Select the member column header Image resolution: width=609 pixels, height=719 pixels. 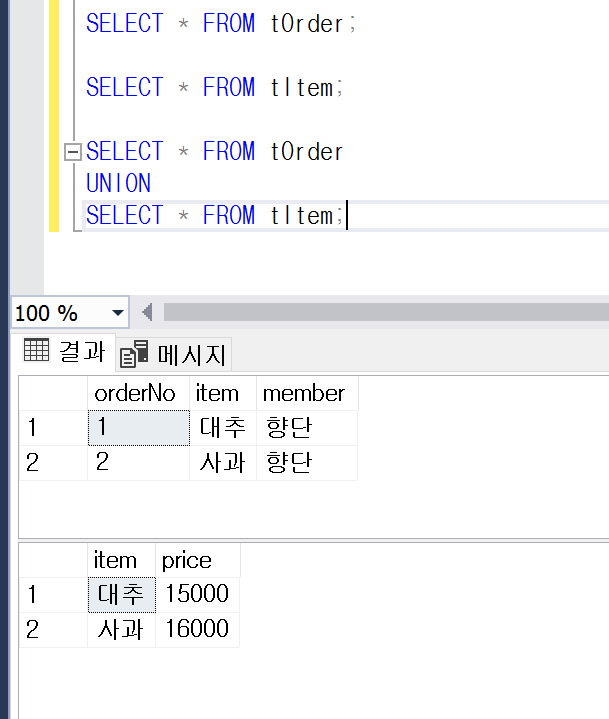(x=307, y=393)
